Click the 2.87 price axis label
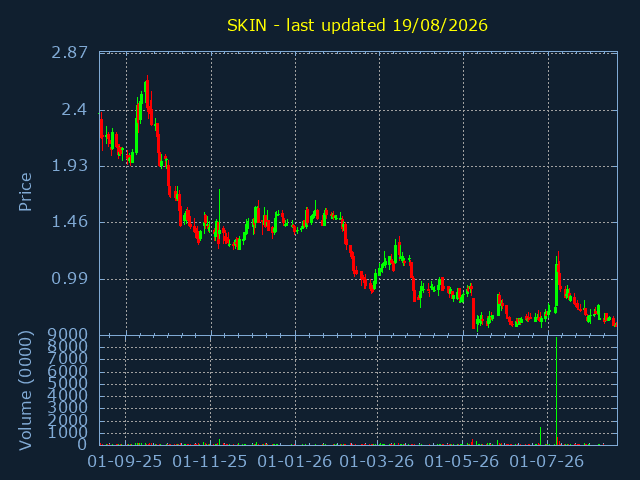 tap(69, 52)
